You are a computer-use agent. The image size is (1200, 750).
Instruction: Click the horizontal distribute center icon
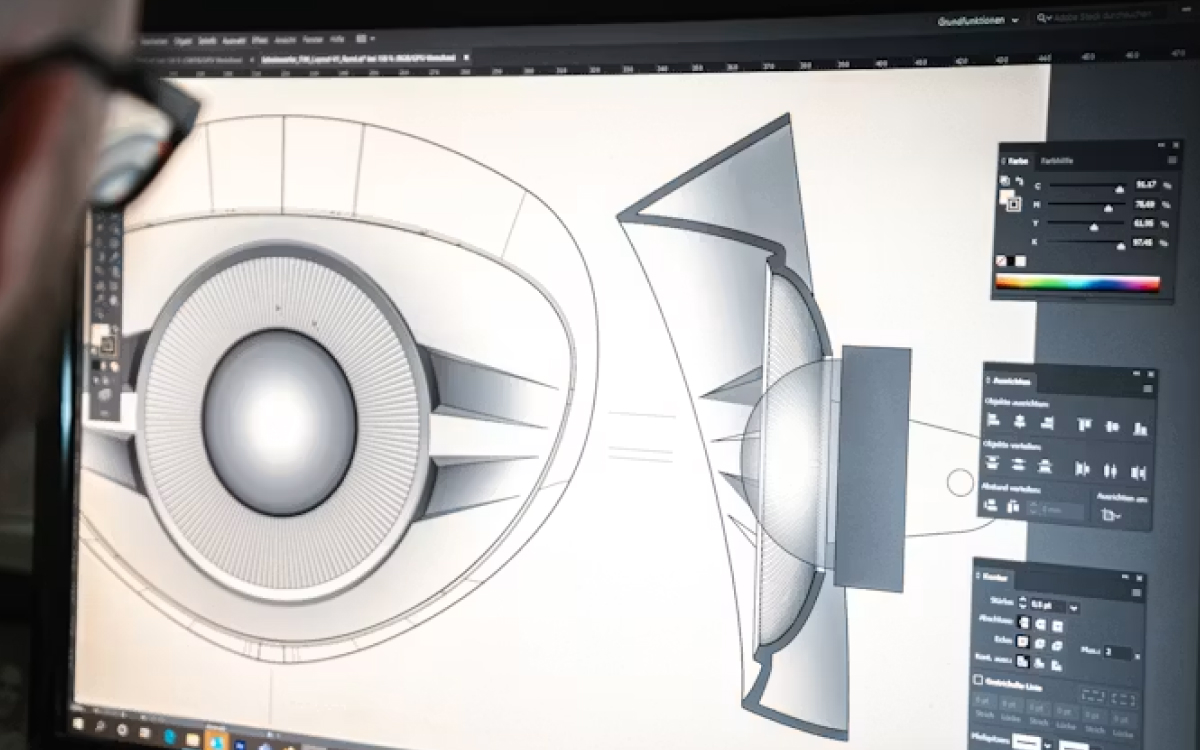tap(1109, 469)
